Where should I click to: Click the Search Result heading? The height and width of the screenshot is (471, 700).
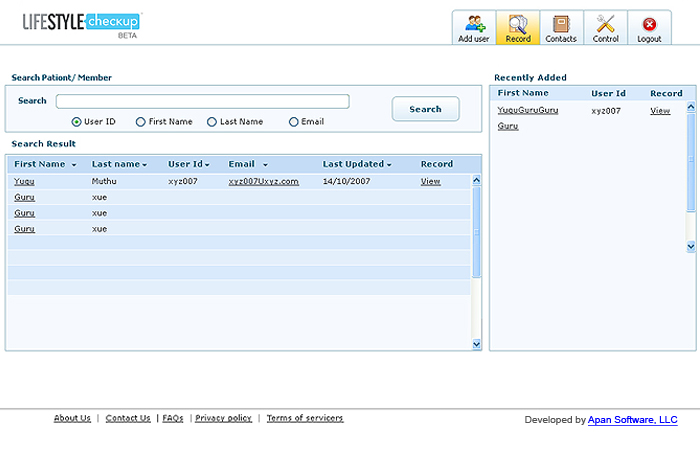pyautogui.click(x=44, y=144)
